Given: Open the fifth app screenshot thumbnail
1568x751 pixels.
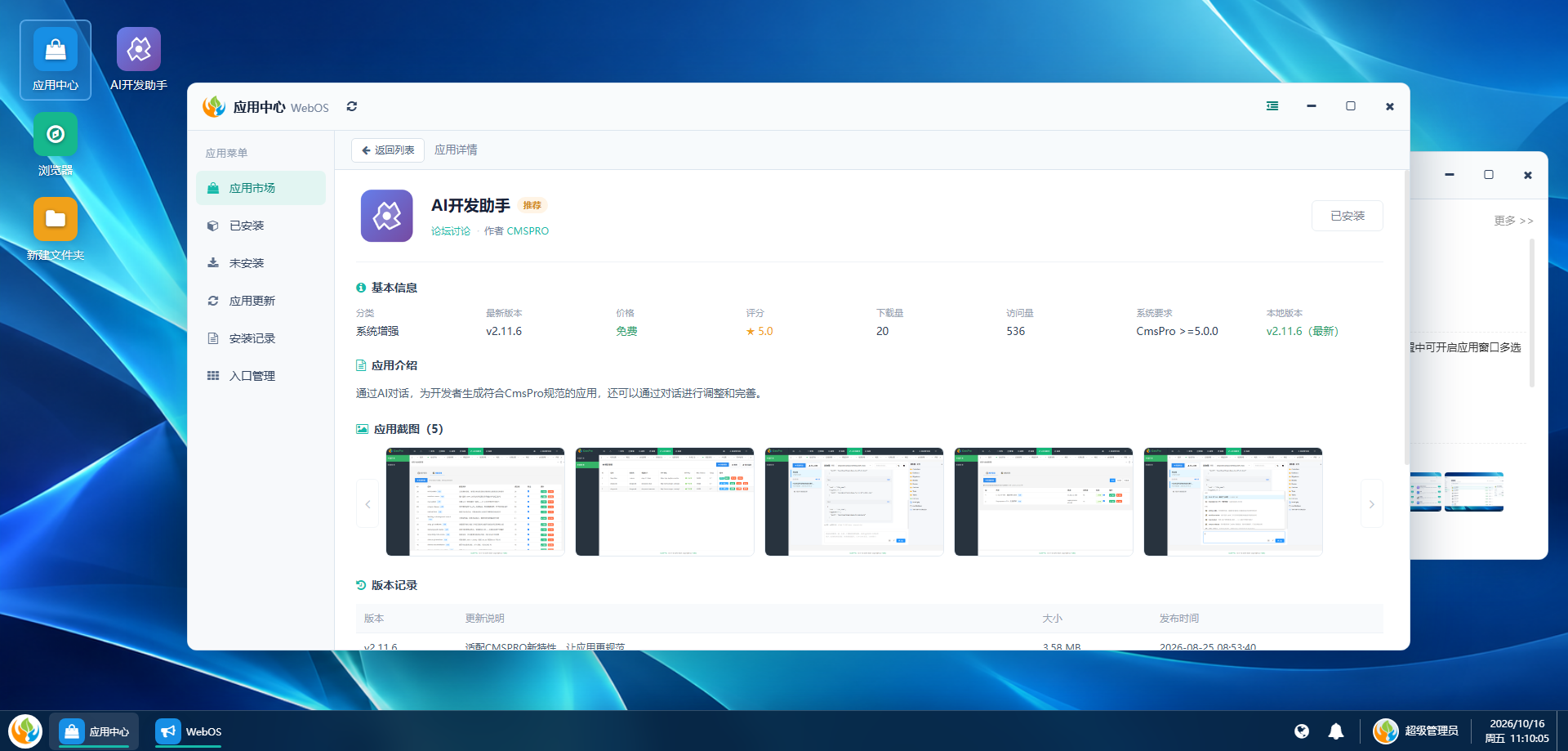Looking at the screenshot, I should [x=1233, y=502].
